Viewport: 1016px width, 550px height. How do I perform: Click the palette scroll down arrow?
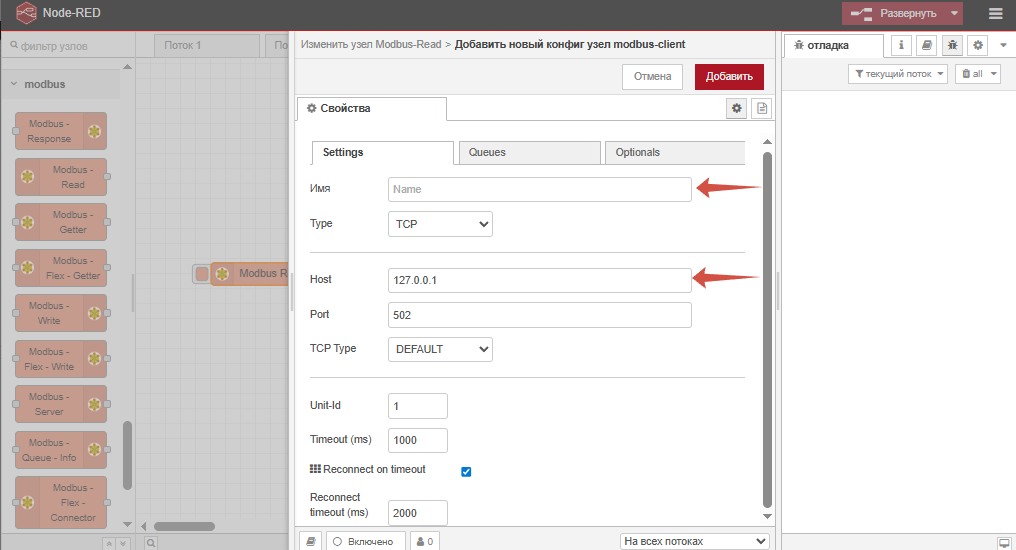point(128,524)
